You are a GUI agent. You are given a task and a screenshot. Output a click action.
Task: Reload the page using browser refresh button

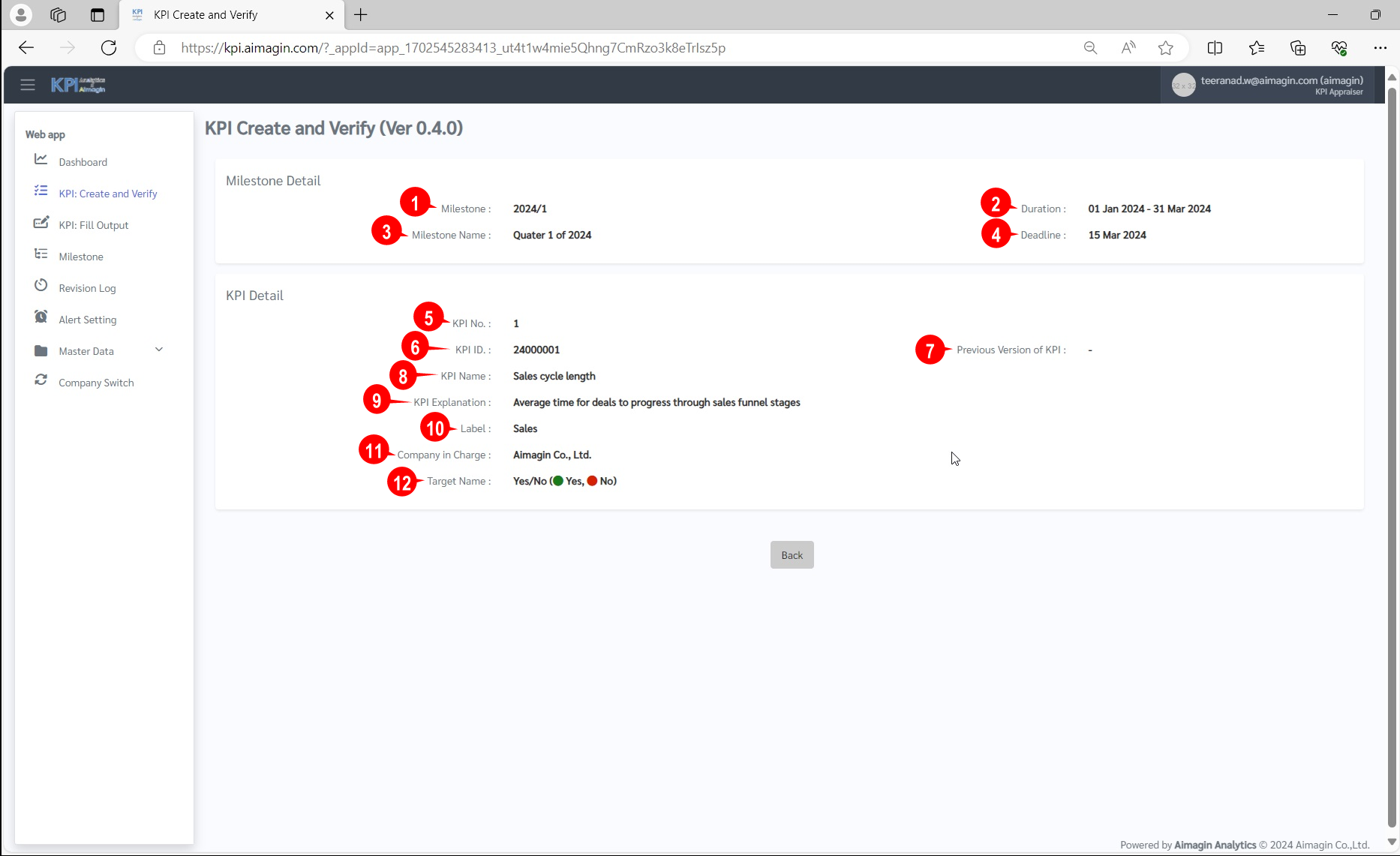pyautogui.click(x=109, y=48)
